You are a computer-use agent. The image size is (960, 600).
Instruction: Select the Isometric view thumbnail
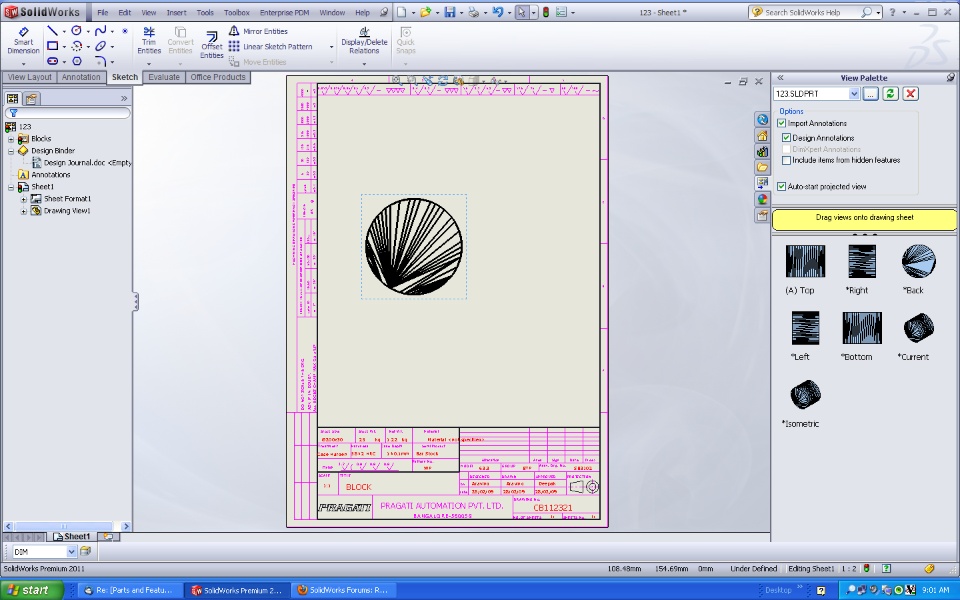[x=804, y=394]
